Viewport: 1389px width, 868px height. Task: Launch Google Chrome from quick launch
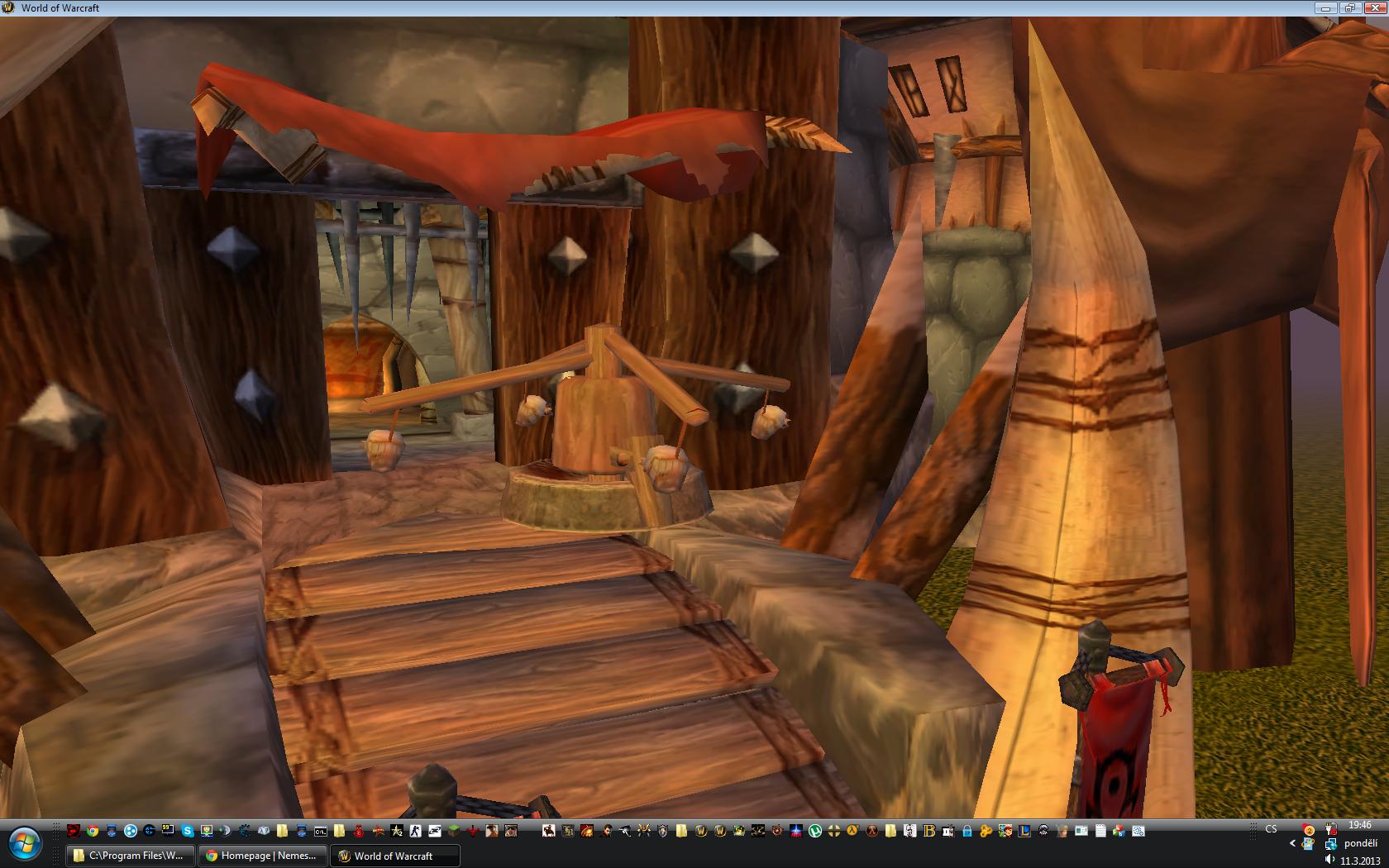pos(93,831)
